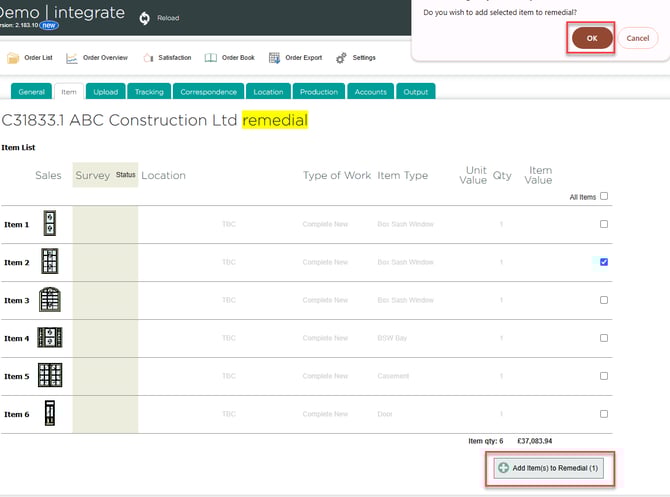Open the Settings gears icon
Image resolution: width=670 pixels, height=497 pixels.
[x=341, y=58]
